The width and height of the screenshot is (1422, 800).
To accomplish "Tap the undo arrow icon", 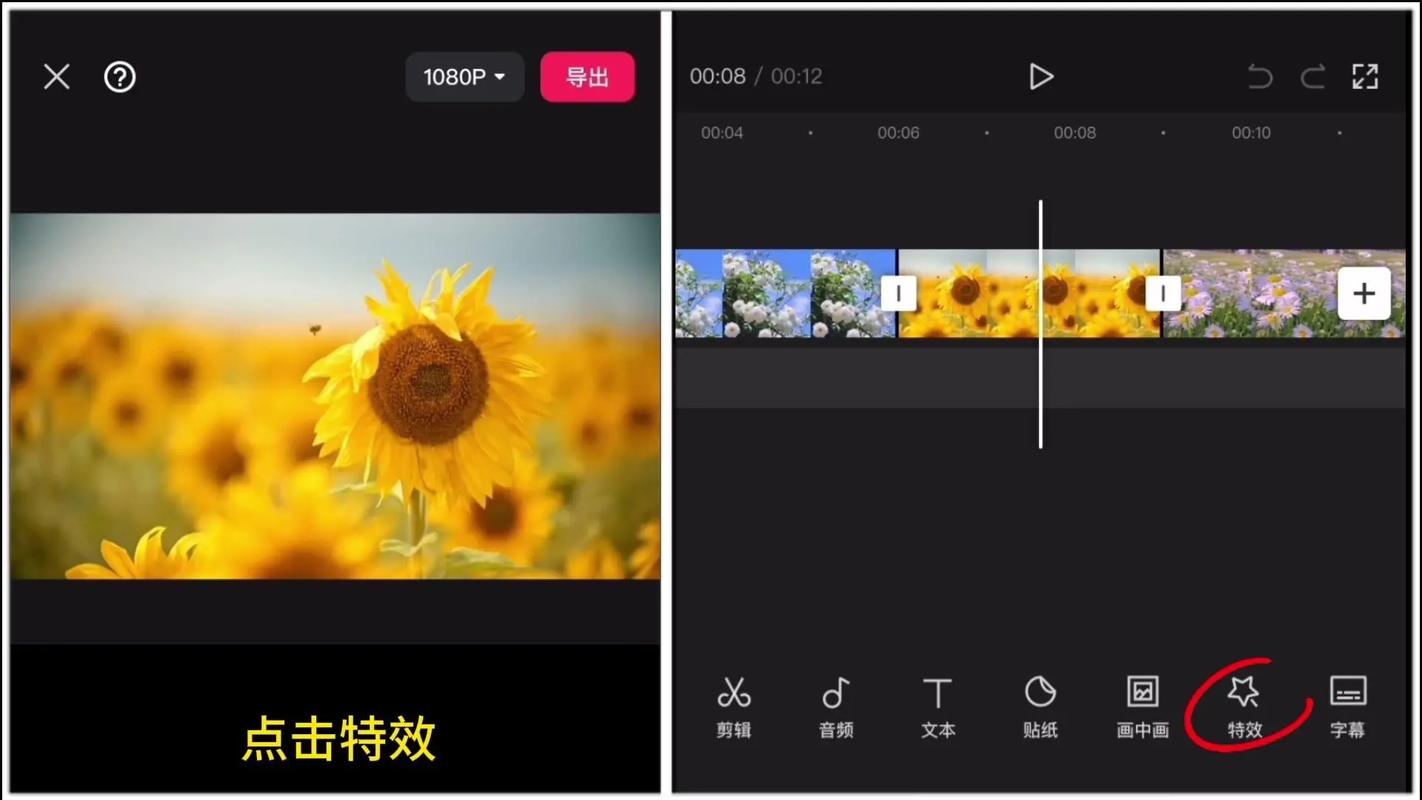I will click(1260, 76).
